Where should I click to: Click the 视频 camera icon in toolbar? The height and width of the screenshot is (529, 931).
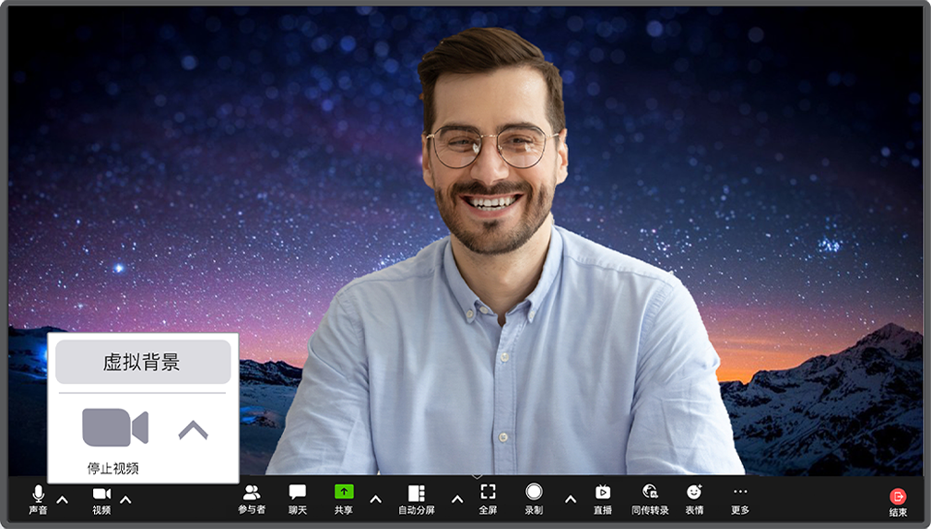click(x=102, y=493)
